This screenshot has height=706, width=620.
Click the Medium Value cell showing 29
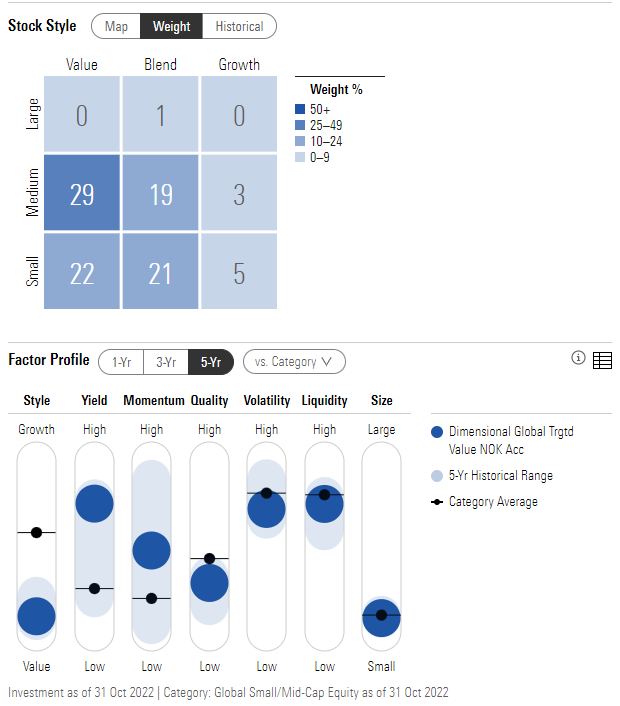pyautogui.click(x=82, y=193)
